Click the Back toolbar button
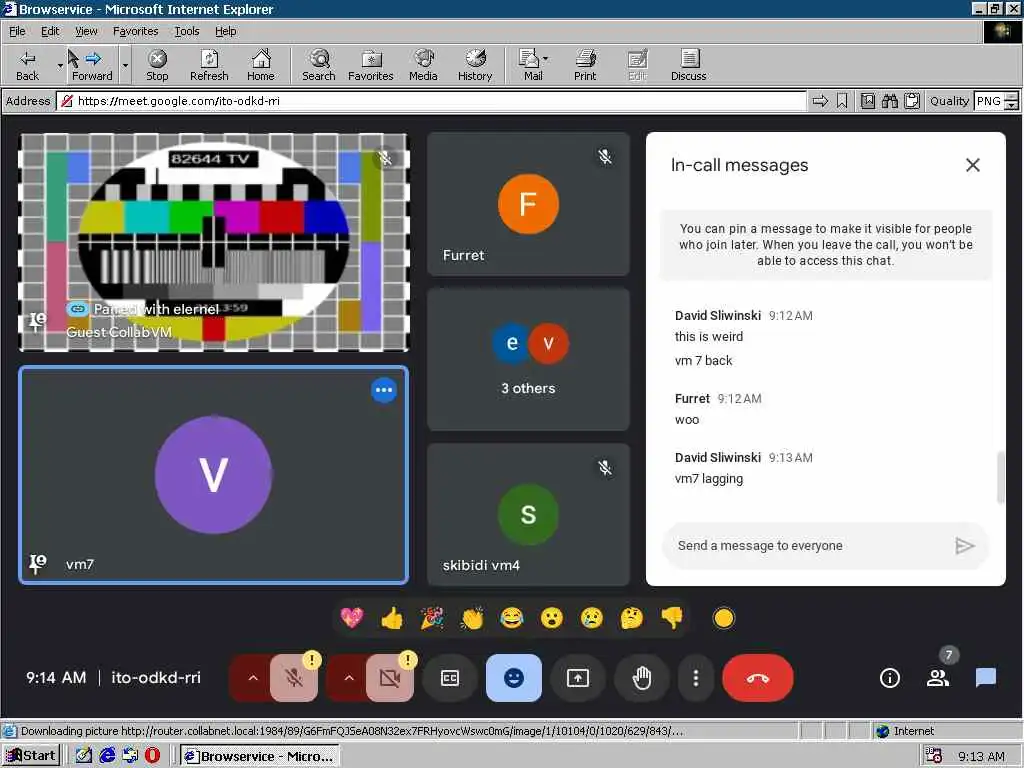 27,65
